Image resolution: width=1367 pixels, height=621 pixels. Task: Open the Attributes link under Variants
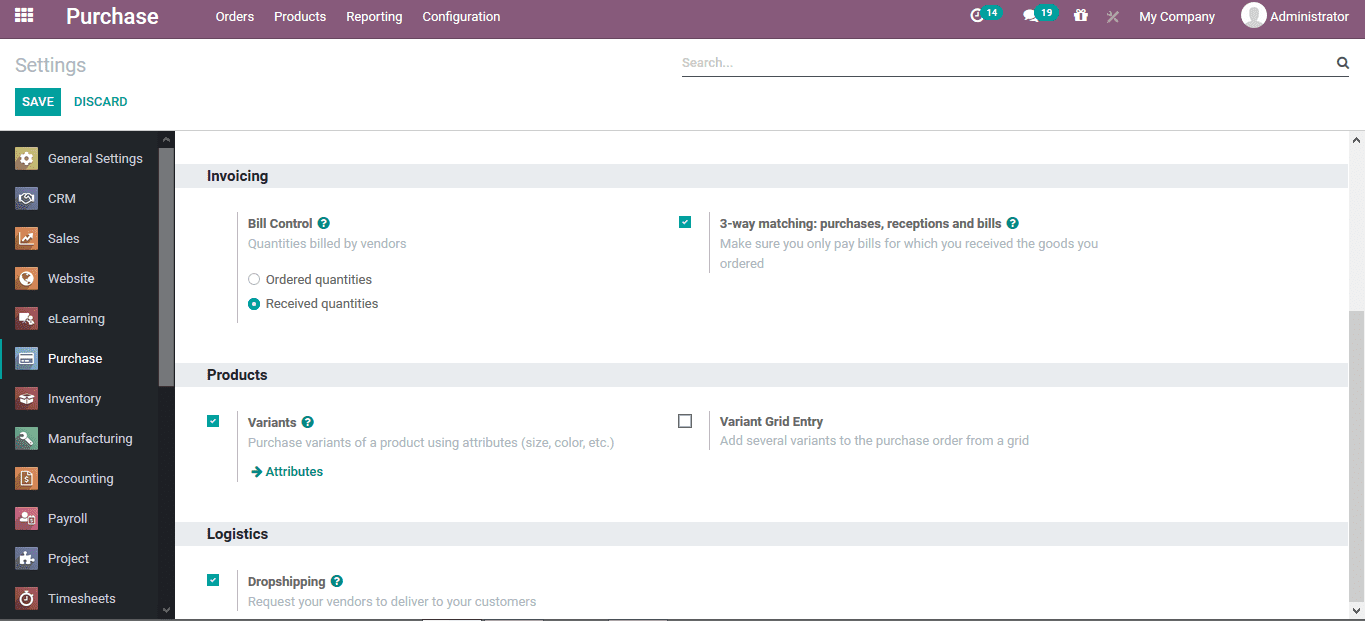287,472
